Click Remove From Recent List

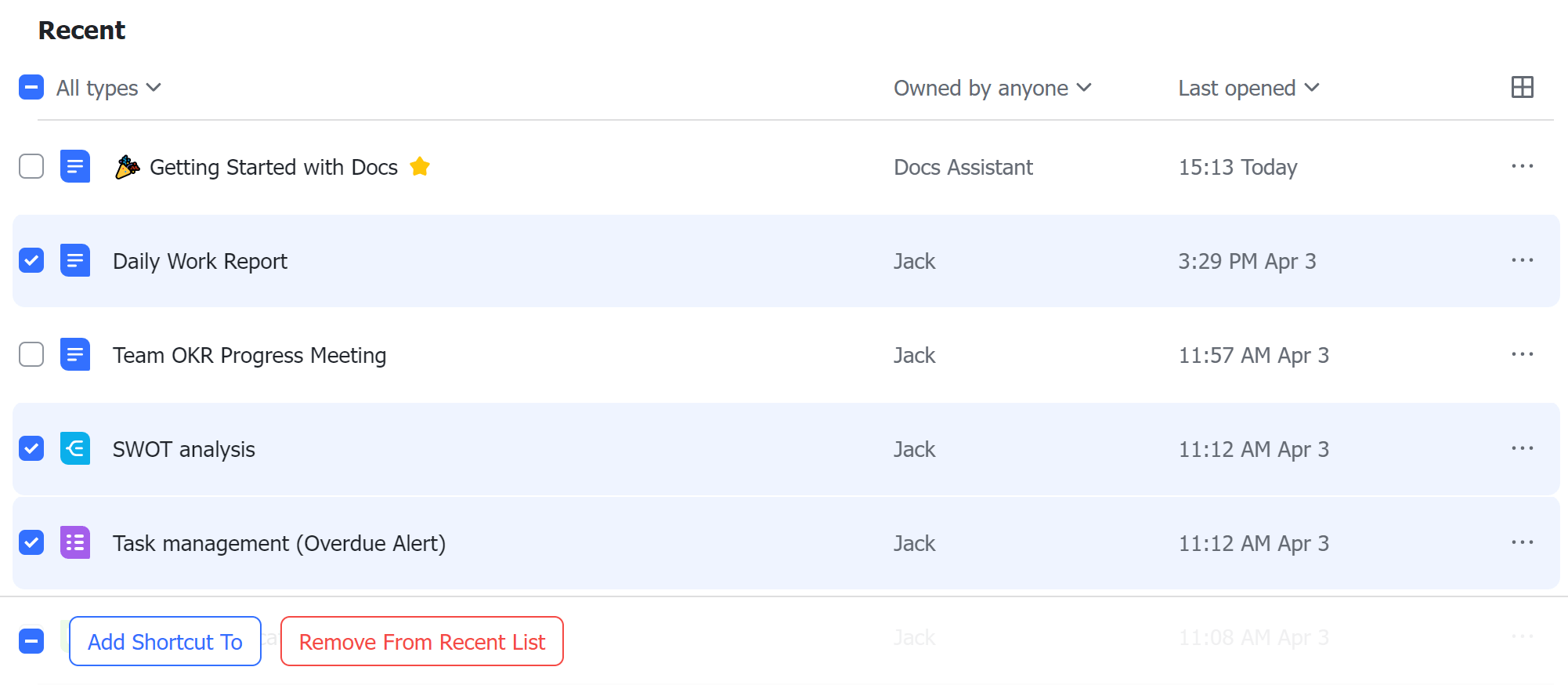(421, 641)
